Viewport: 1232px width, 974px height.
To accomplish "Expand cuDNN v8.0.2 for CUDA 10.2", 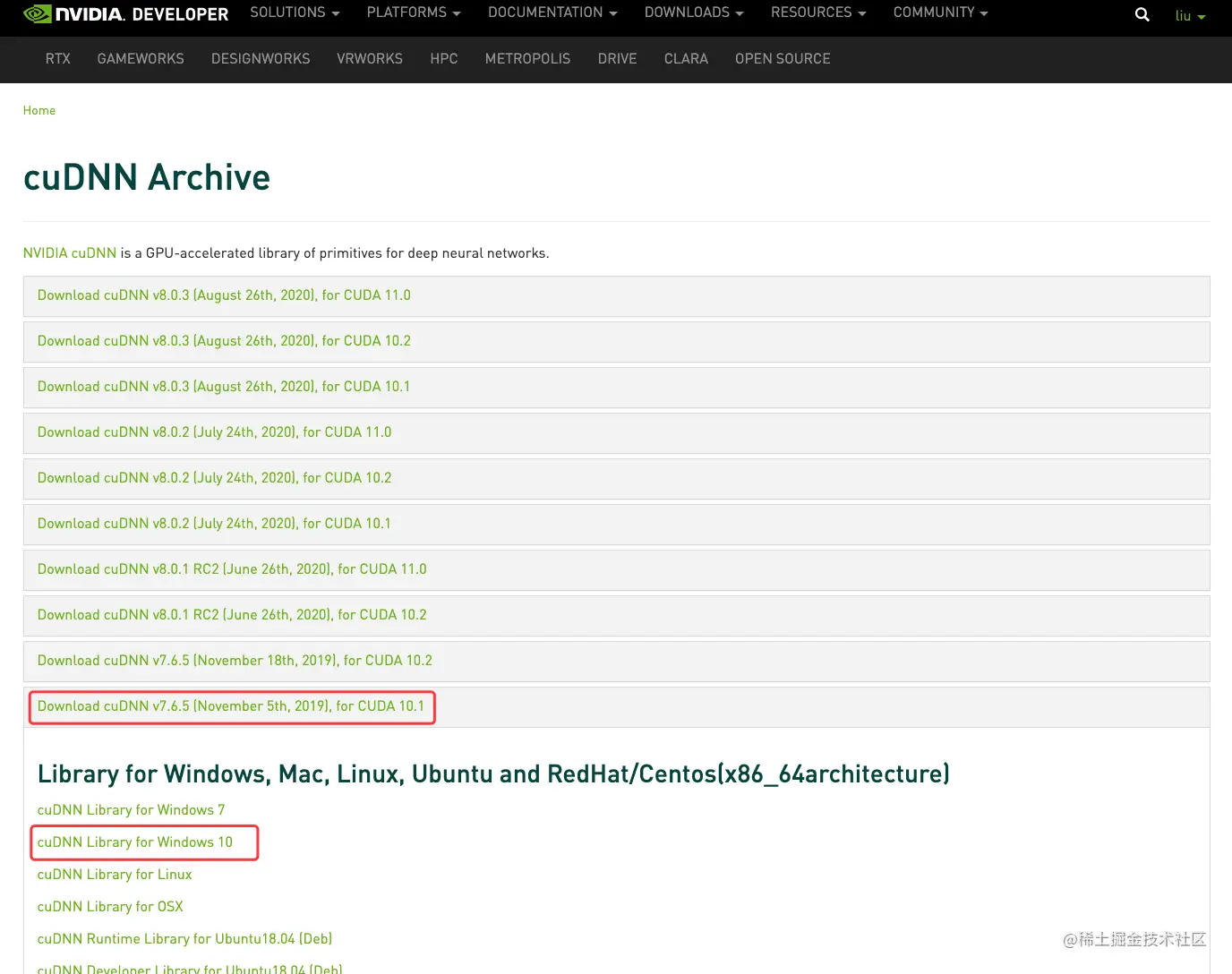I will point(616,479).
